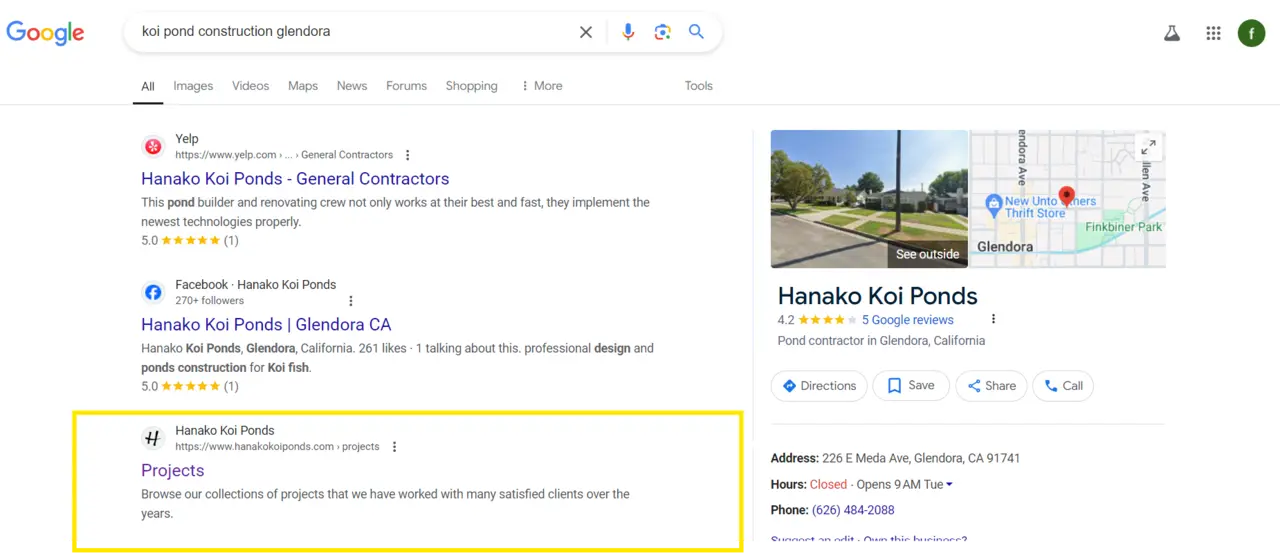Expand the More search filters menu
Image resolution: width=1280 pixels, height=553 pixels.
point(541,86)
